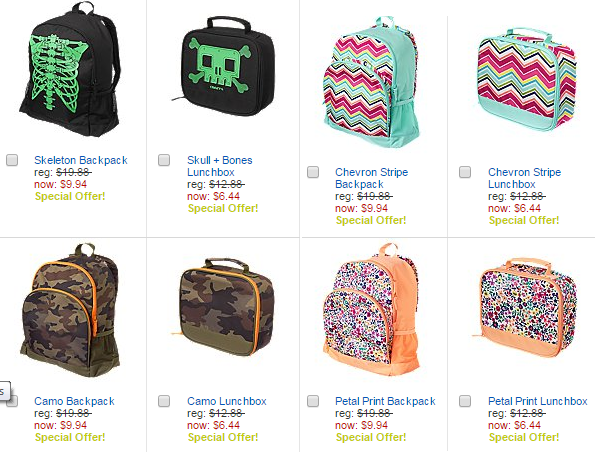Image resolution: width=596 pixels, height=455 pixels.
Task: Click the Petal Print Lunchbox link
Action: click(537, 401)
